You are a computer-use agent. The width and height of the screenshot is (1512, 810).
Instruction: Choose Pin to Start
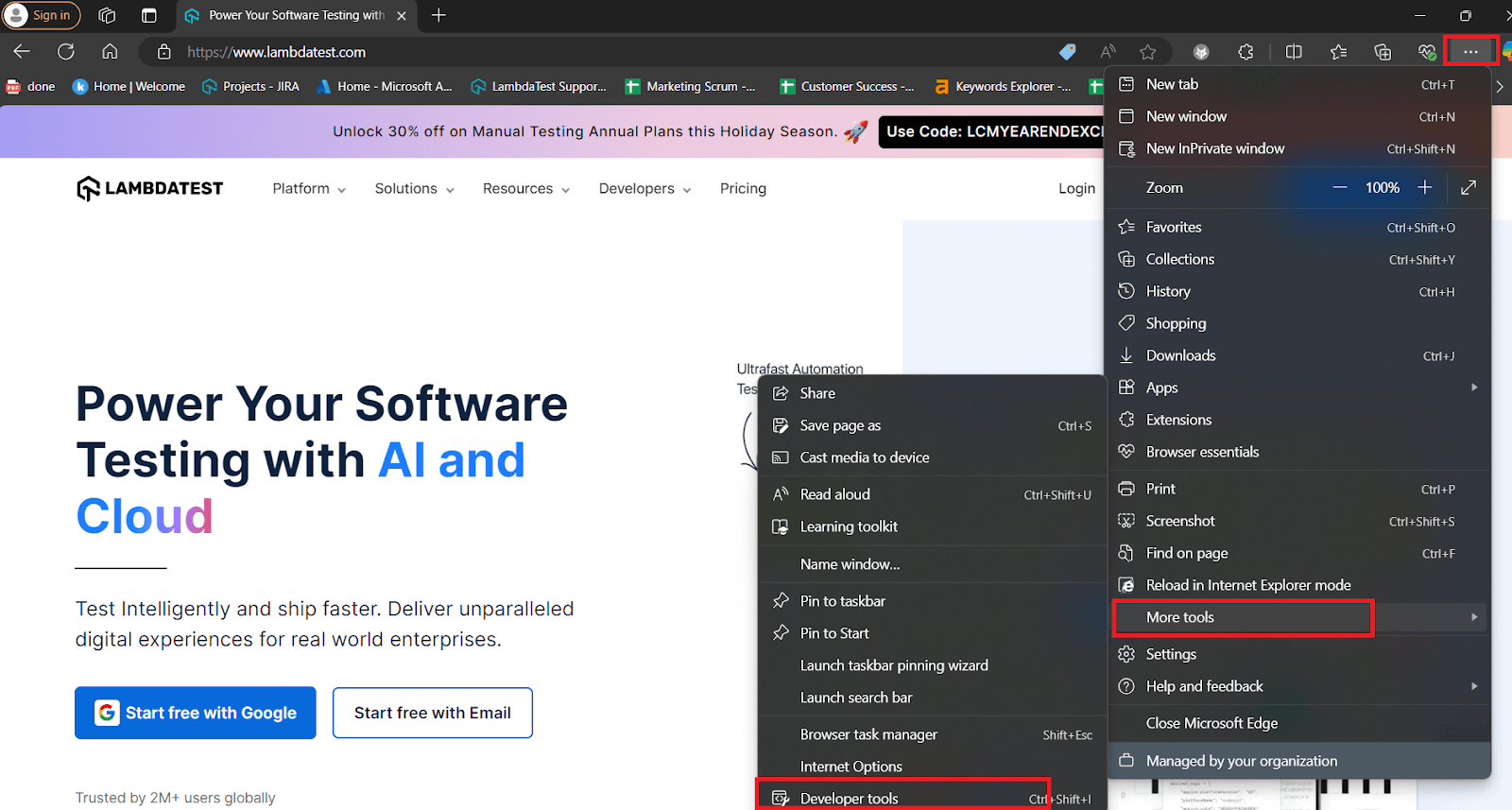point(932,633)
